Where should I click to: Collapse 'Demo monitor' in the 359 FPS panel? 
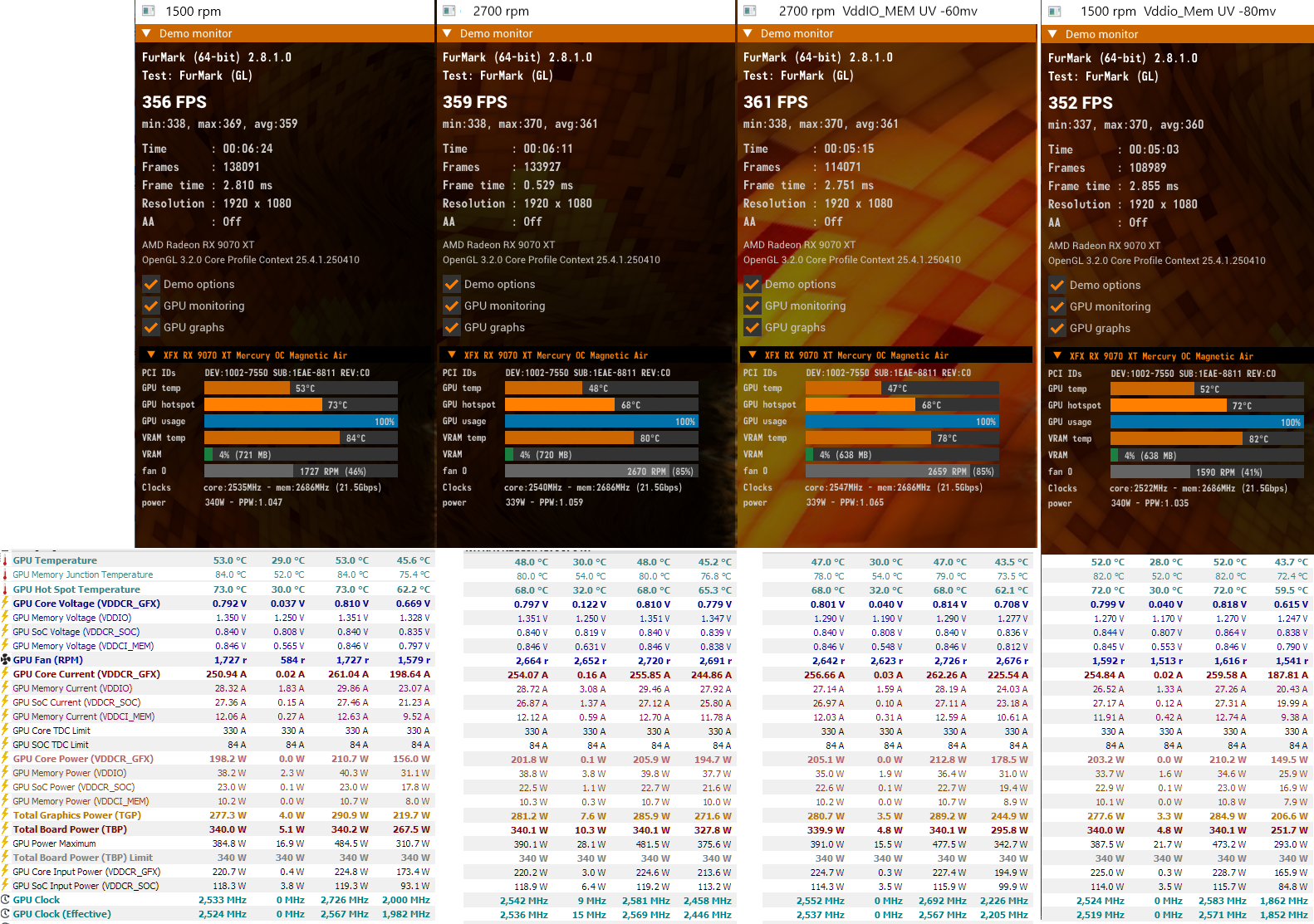[x=447, y=33]
